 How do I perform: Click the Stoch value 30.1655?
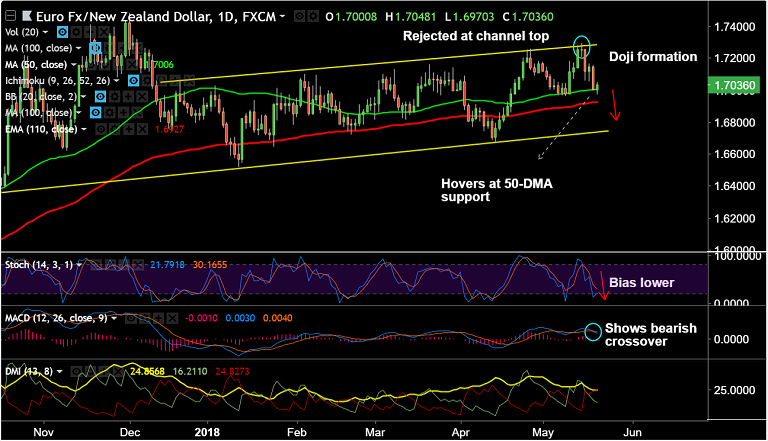pyautogui.click(x=210, y=265)
